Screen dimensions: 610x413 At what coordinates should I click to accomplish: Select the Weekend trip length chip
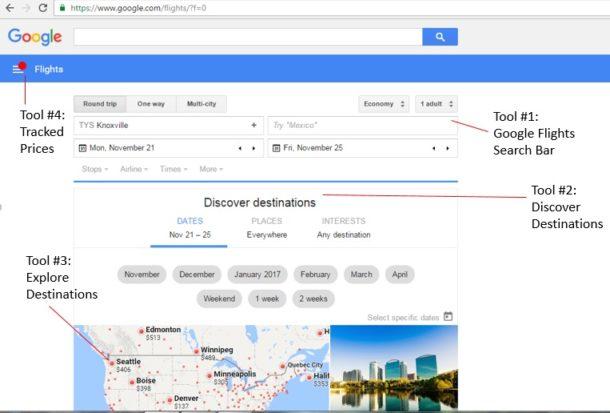pyautogui.click(x=219, y=299)
